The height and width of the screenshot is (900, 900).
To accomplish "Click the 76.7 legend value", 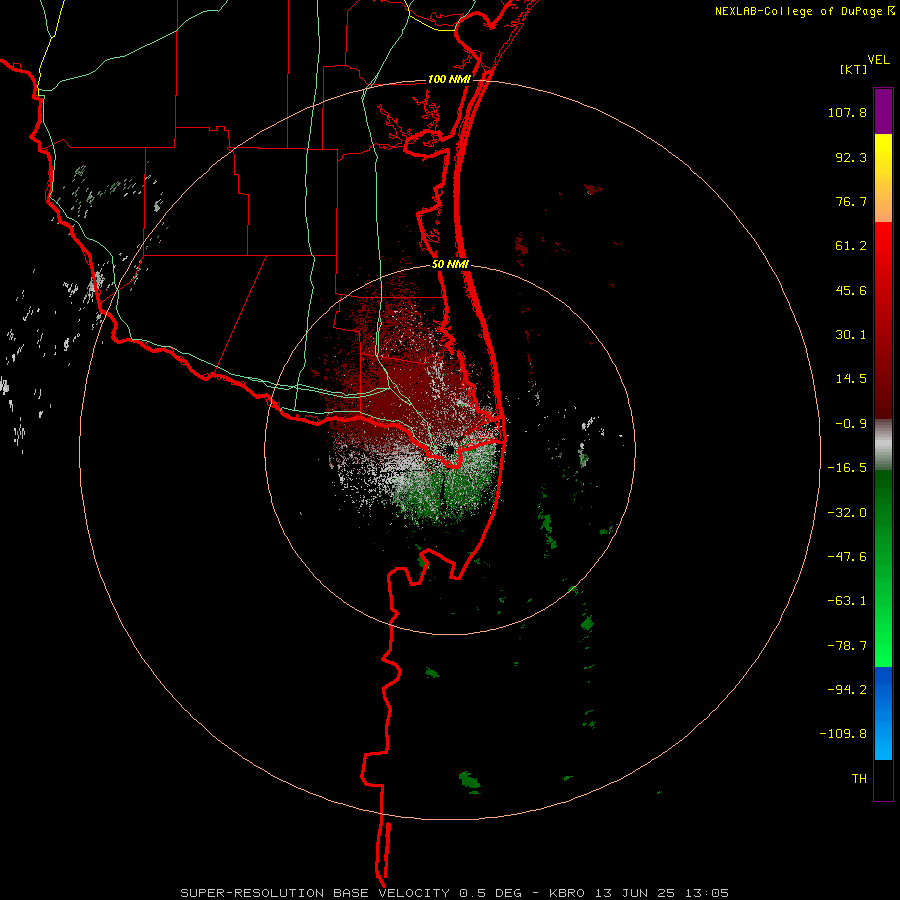I will tap(851, 201).
